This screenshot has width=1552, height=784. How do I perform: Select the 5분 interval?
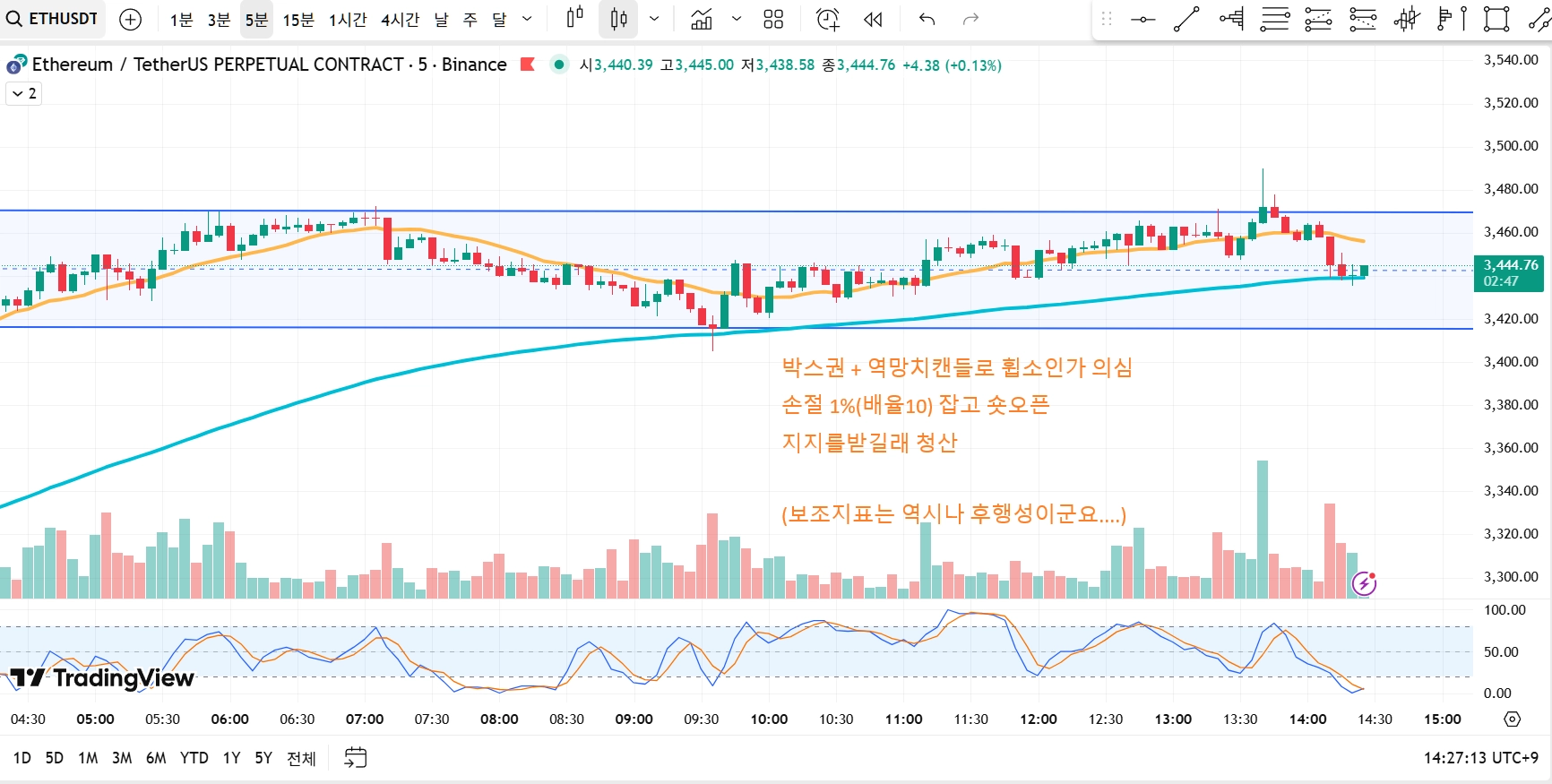(x=257, y=19)
